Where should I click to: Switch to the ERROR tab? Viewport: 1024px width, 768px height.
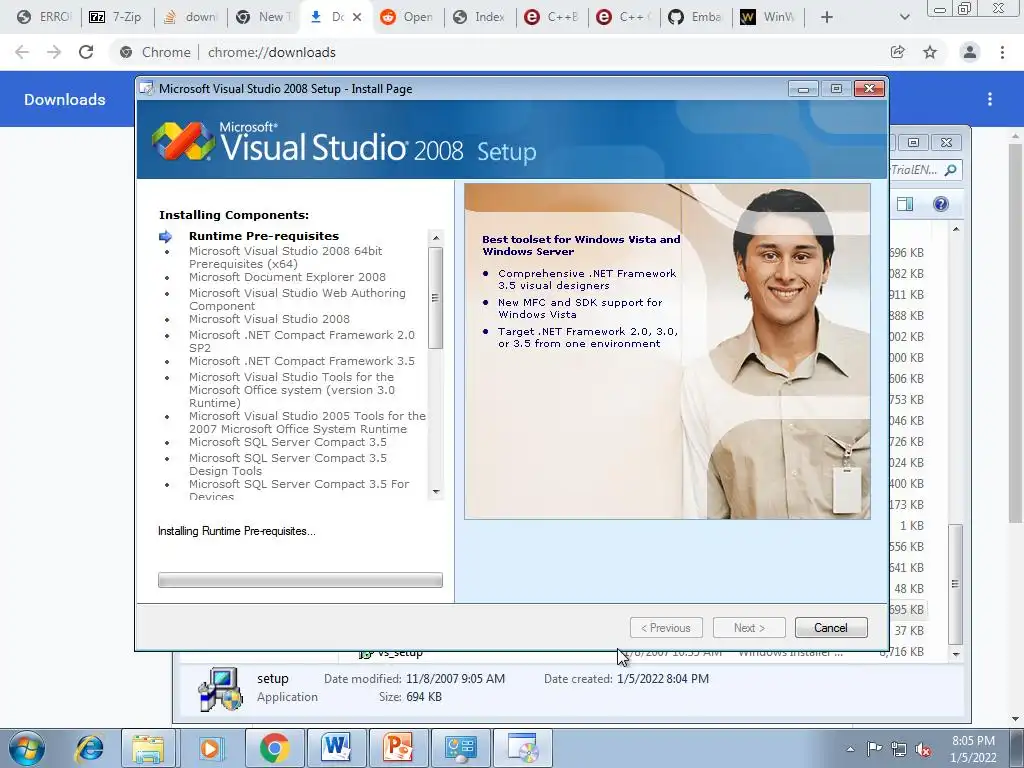[44, 17]
